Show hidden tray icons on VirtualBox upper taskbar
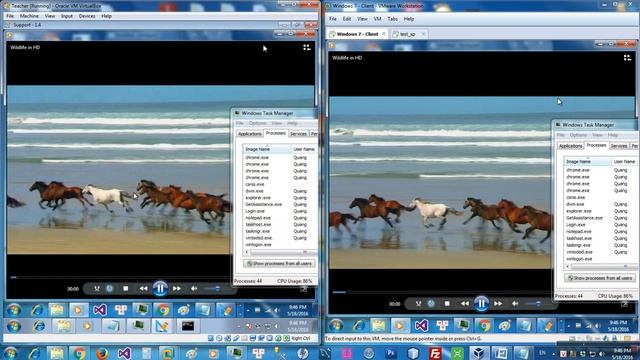The width and height of the screenshot is (640, 360). pos(247,311)
